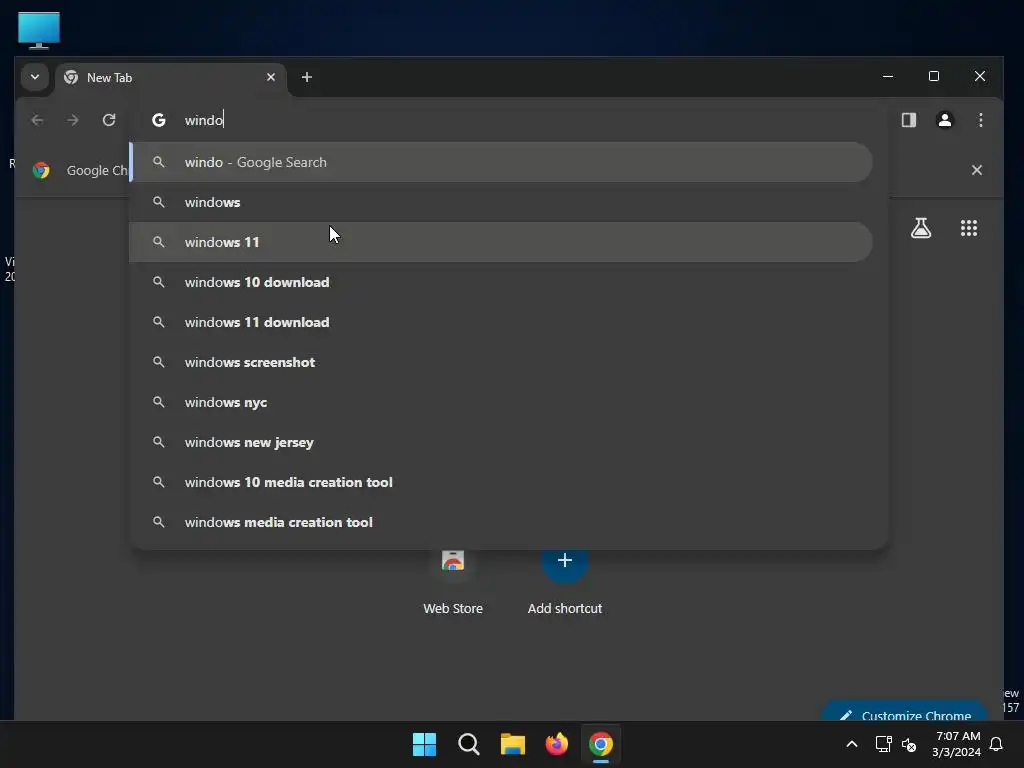Screen dimensions: 1024x768
Task: Open the clock showing 7:07 AM
Action: [957, 744]
